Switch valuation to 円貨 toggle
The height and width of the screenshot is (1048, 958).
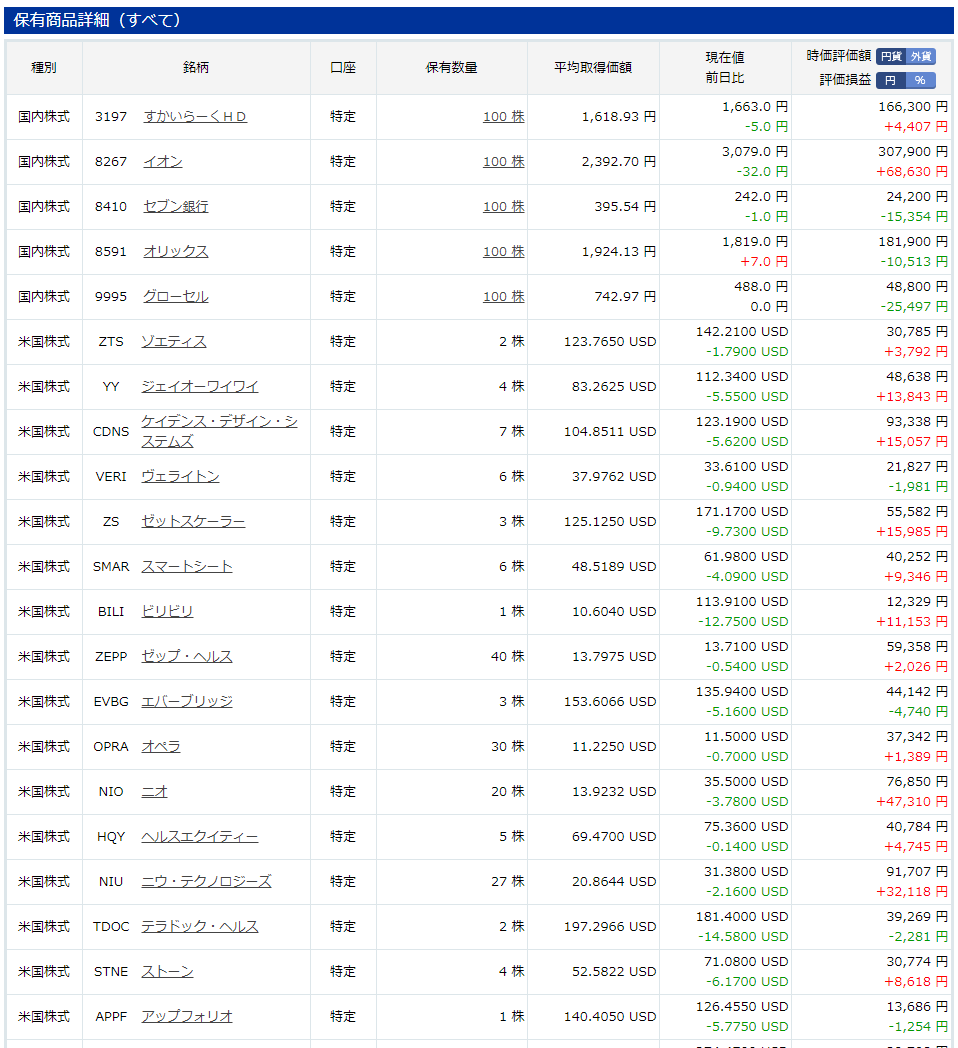(x=891, y=56)
